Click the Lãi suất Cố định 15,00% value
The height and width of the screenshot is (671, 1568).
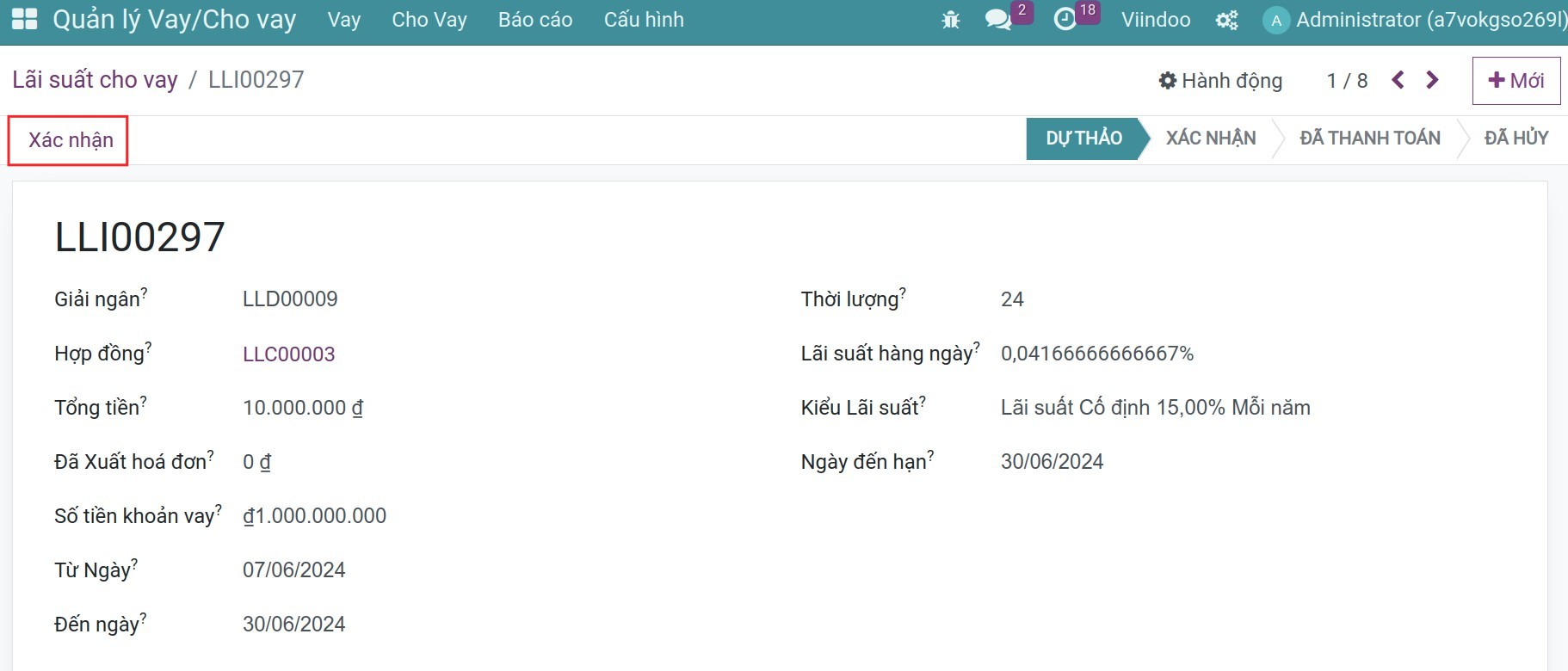(x=1155, y=408)
